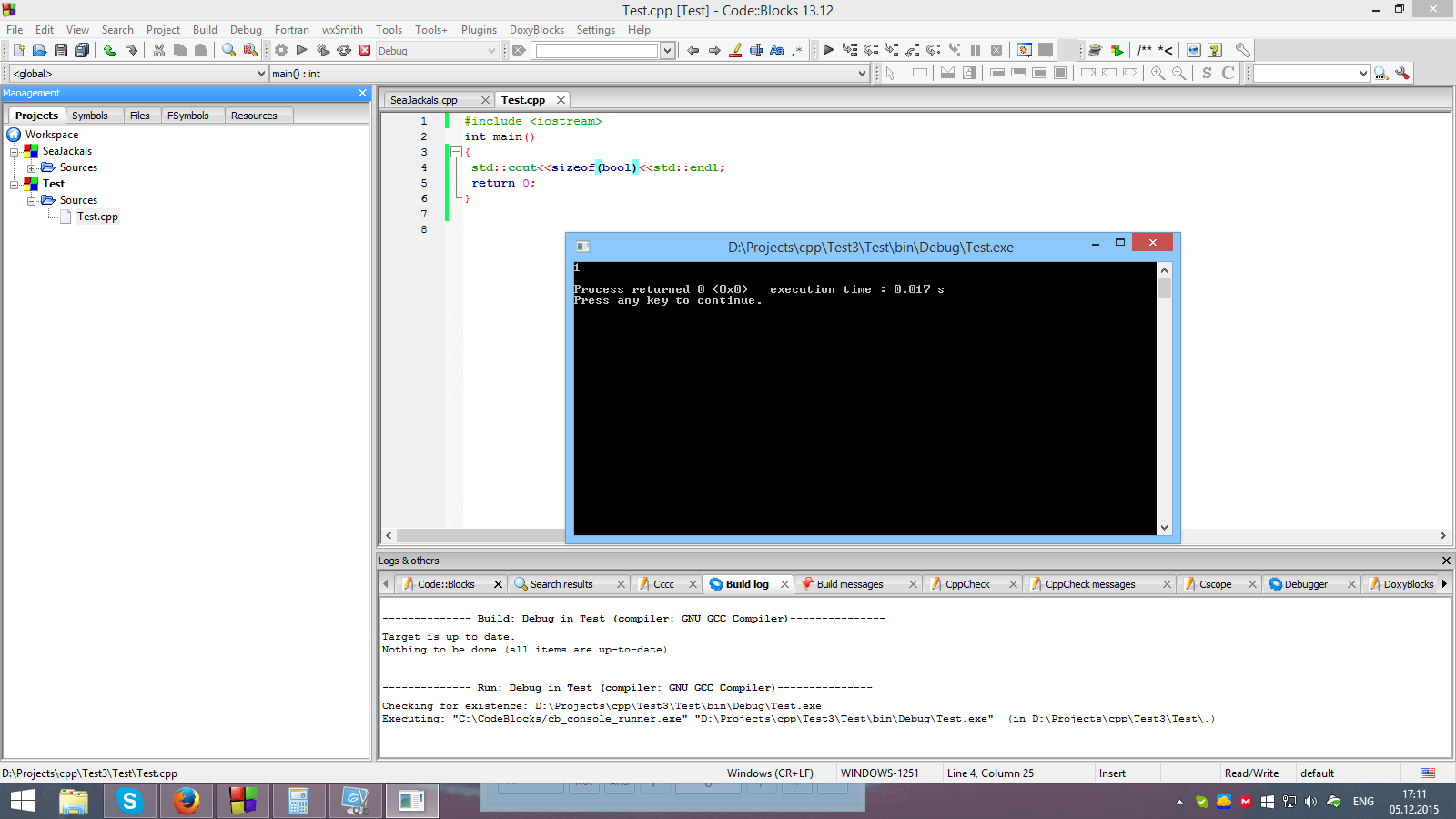Open Firefox from taskbar
This screenshot has width=1456, height=819.
(x=187, y=801)
